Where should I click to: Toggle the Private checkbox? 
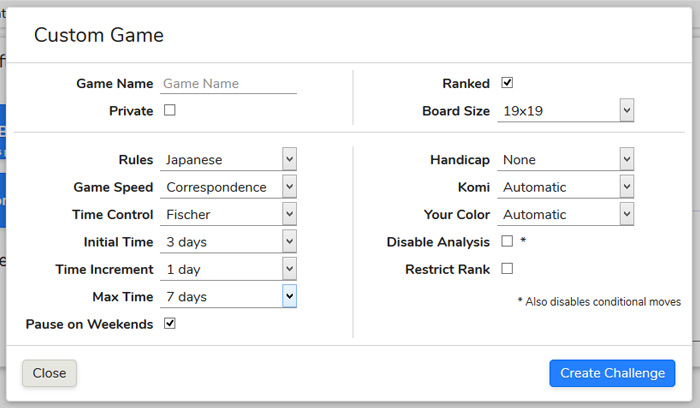[170, 110]
